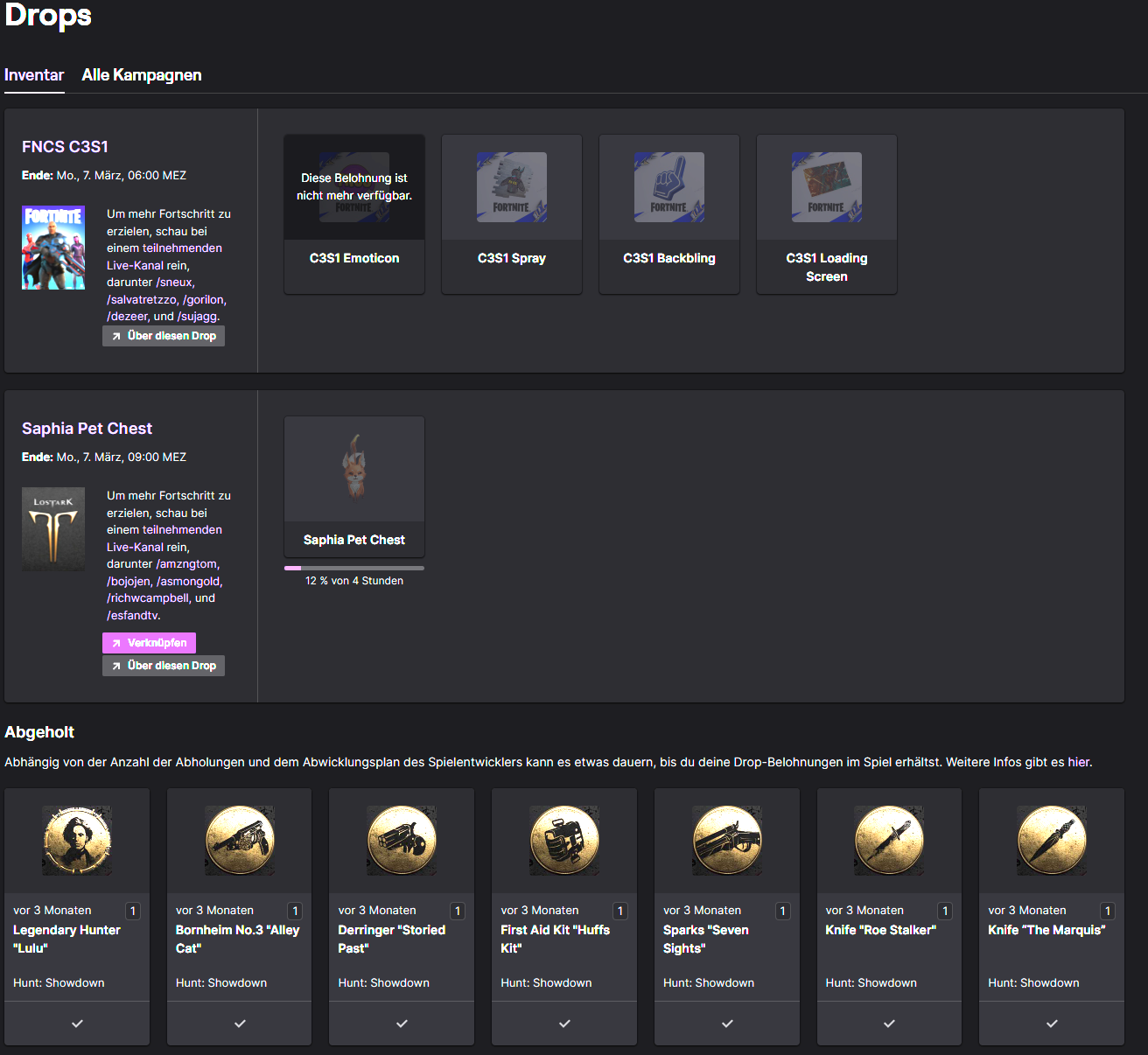Viewport: 1148px width, 1055px height.
Task: Click the checkmark under Sparks Seven Sights
Action: pyautogui.click(x=727, y=1024)
